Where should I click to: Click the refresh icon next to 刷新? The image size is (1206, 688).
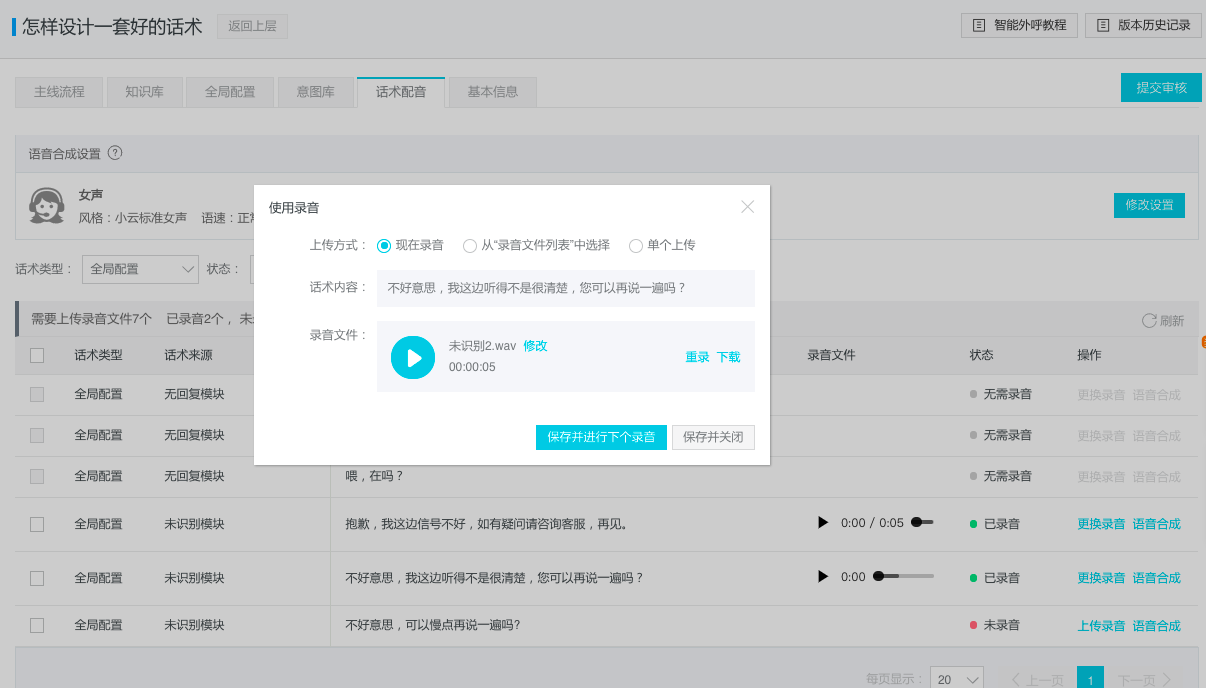tap(1149, 320)
